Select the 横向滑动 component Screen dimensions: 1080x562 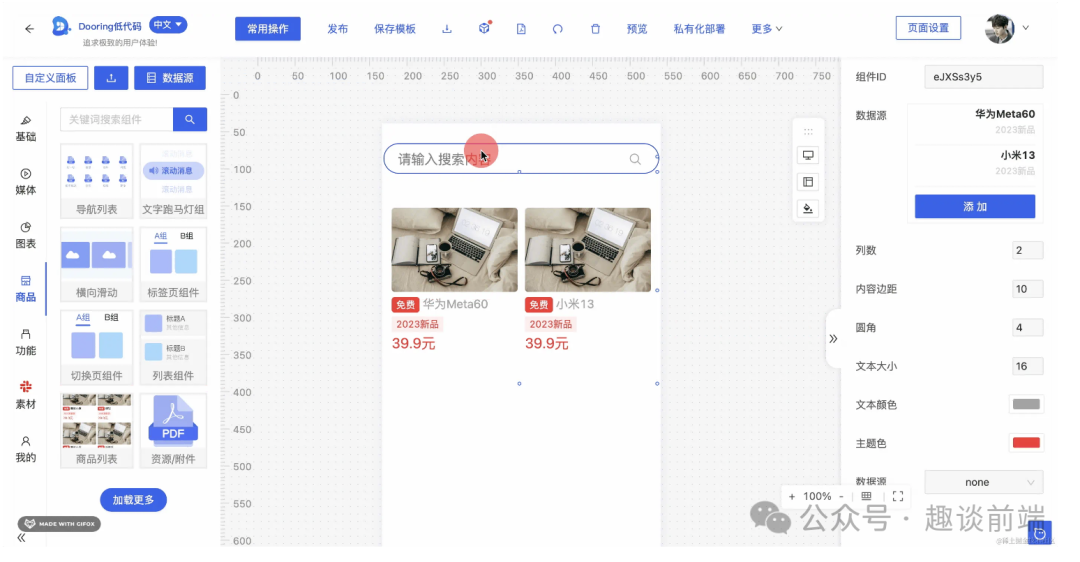coord(96,264)
